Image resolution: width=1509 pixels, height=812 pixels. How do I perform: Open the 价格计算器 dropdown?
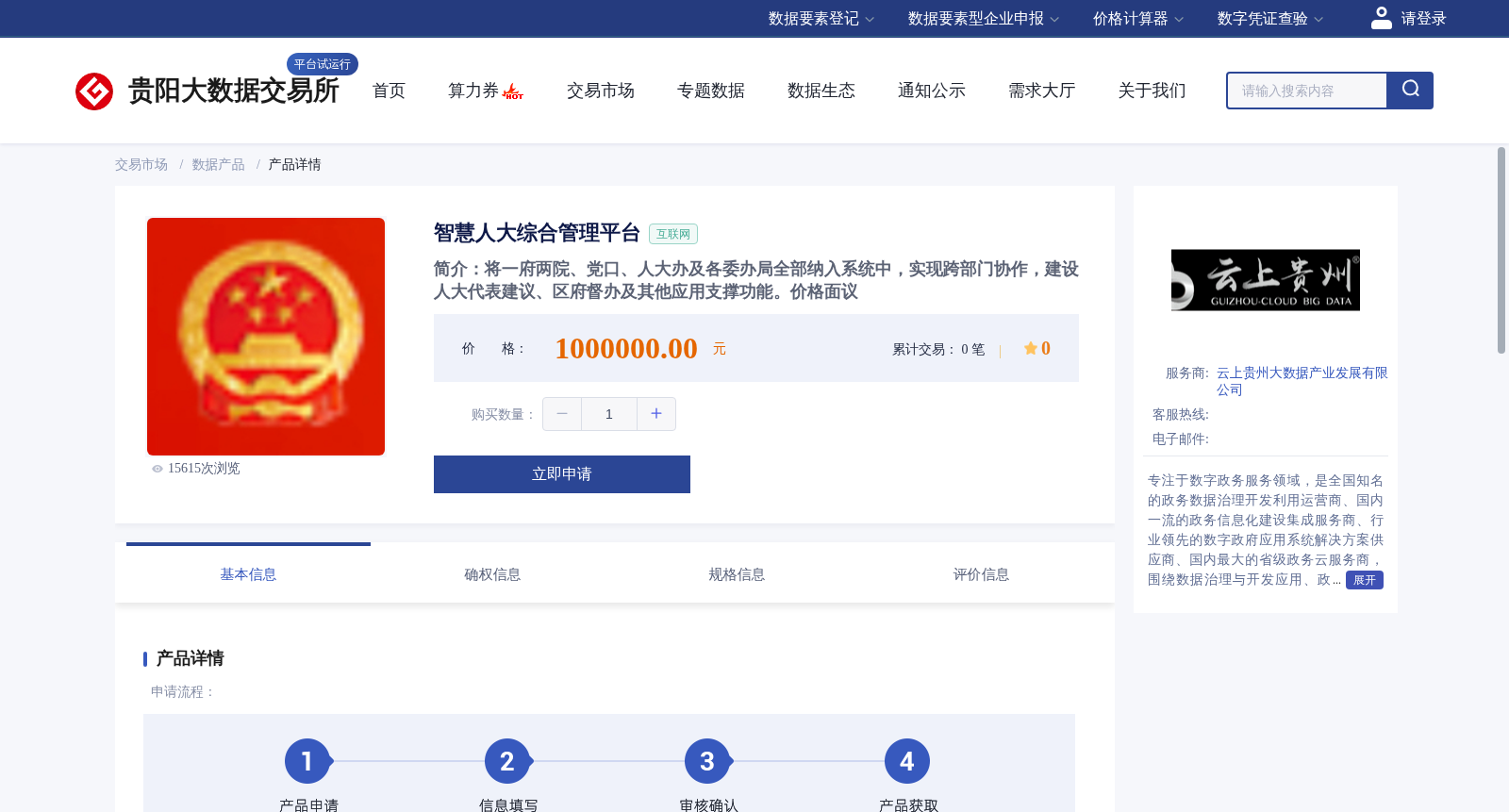1138,19
